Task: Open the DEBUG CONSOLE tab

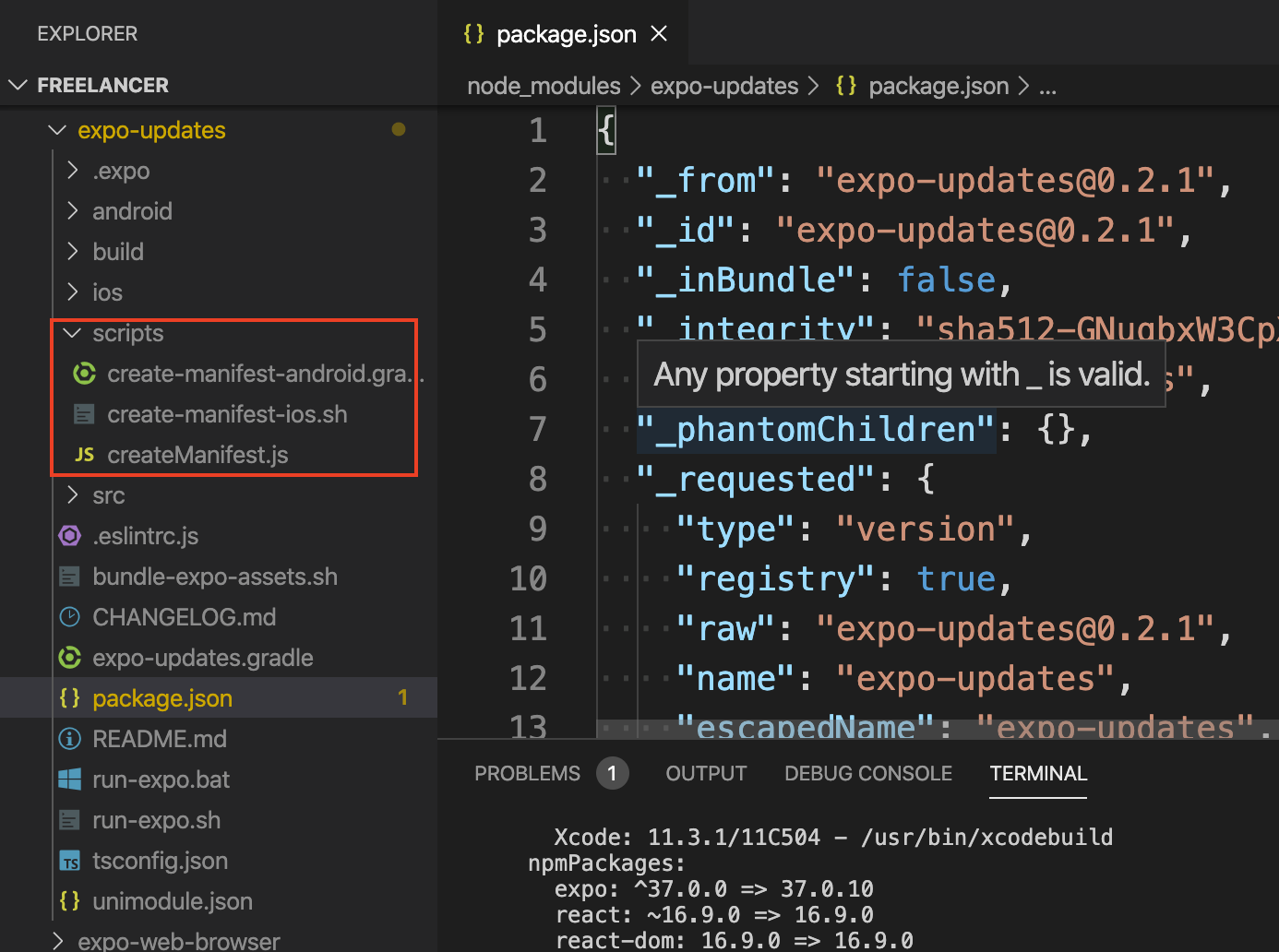Action: [867, 773]
